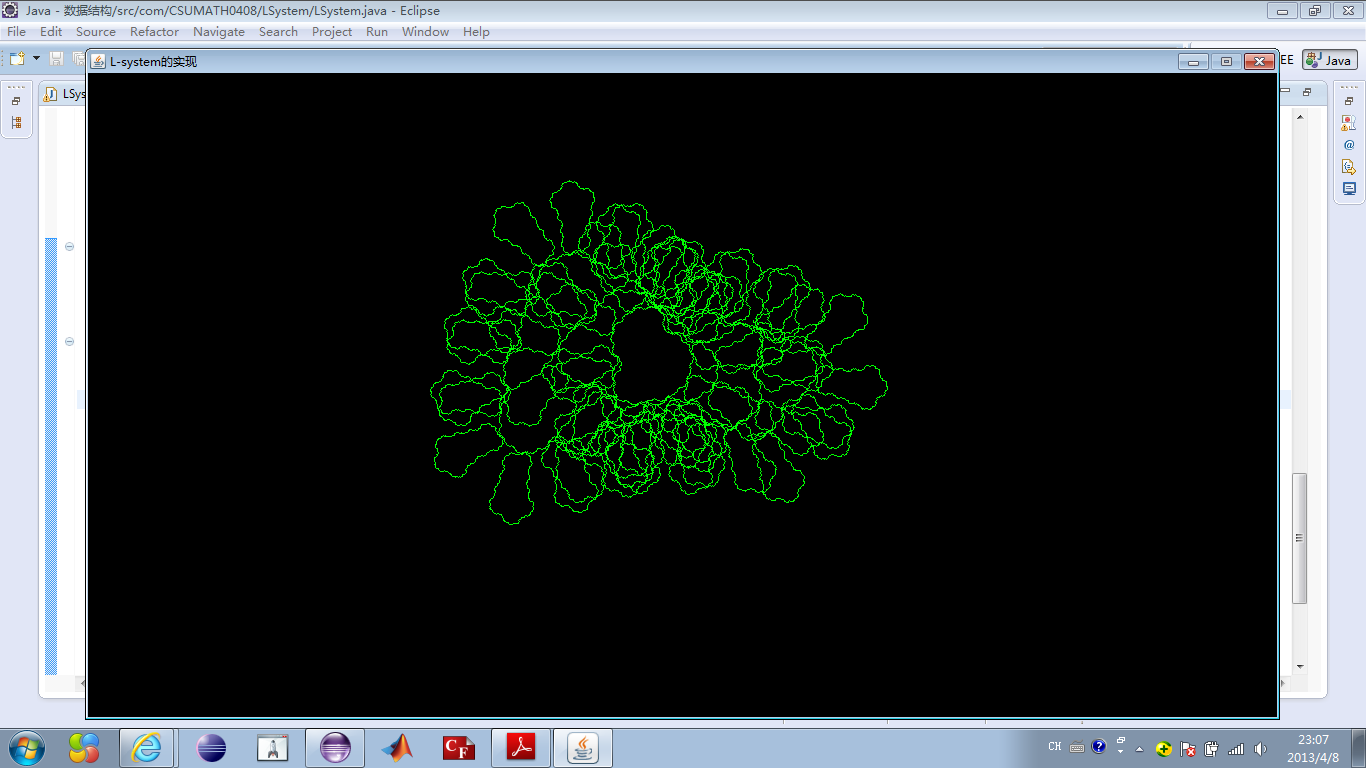Minimize the Eclipse main window
This screenshot has height=768, width=1366.
point(1282,11)
